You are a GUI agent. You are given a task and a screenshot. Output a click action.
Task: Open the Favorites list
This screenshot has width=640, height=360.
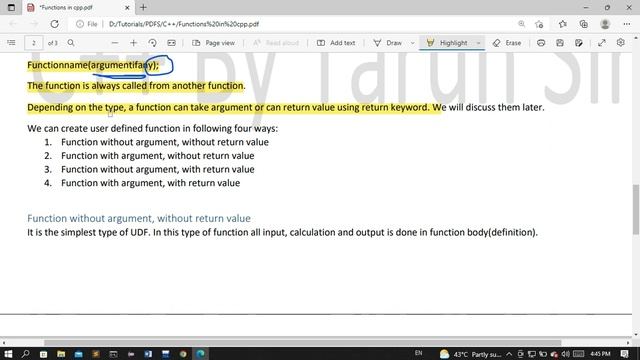[x=562, y=24]
